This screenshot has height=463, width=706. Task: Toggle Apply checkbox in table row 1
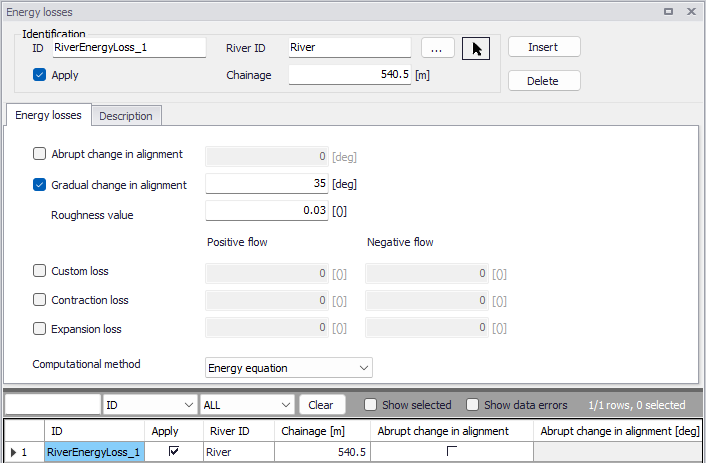(x=174, y=451)
